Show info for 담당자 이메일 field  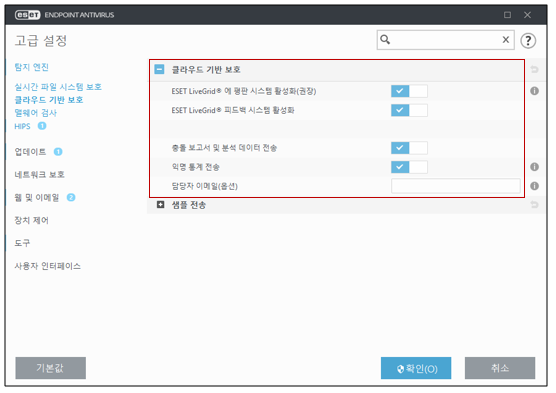point(534,186)
